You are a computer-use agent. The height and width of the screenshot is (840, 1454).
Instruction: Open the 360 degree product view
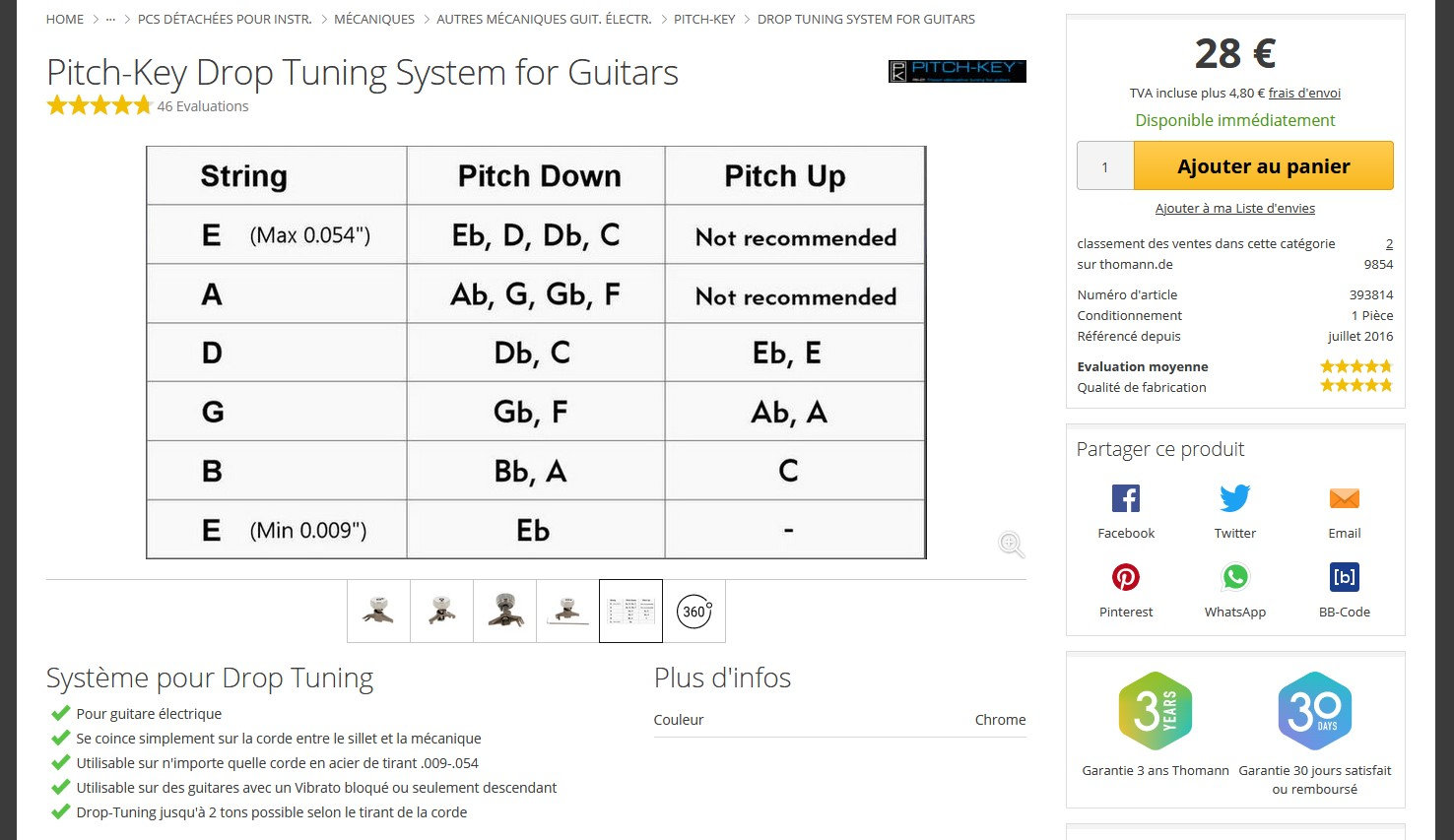coord(694,612)
